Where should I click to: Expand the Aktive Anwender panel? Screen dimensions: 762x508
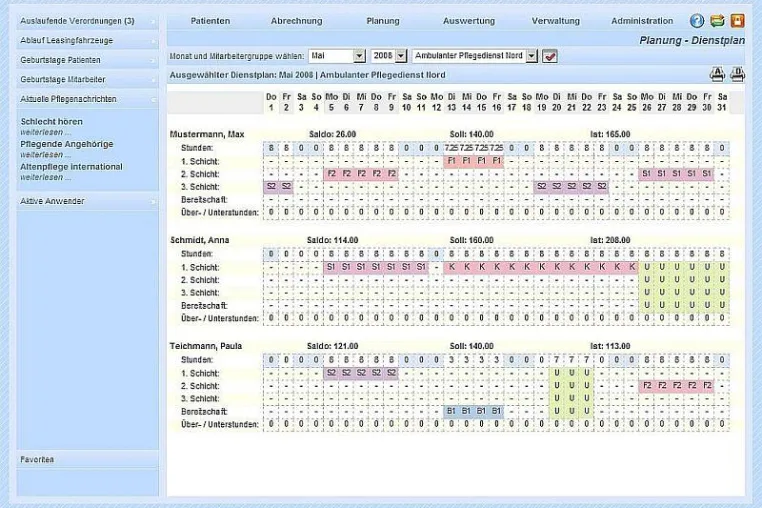point(87,201)
